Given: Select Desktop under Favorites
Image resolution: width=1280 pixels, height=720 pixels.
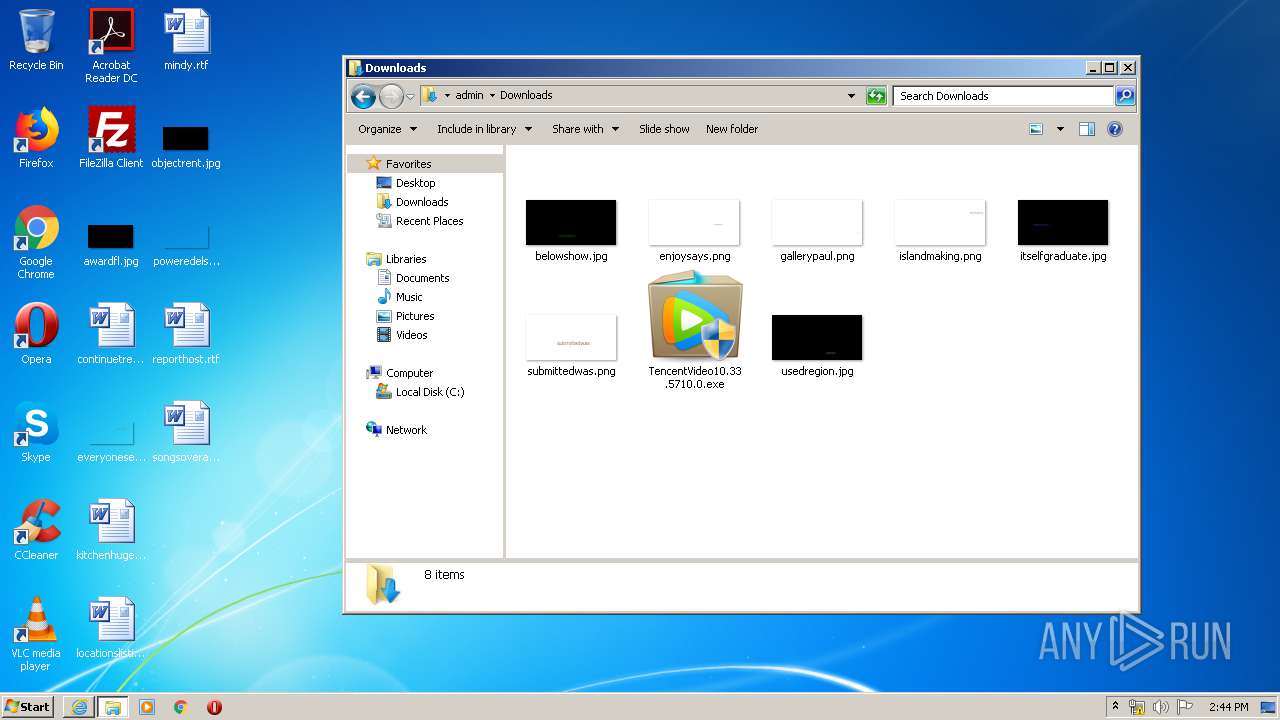Looking at the screenshot, I should (x=415, y=183).
